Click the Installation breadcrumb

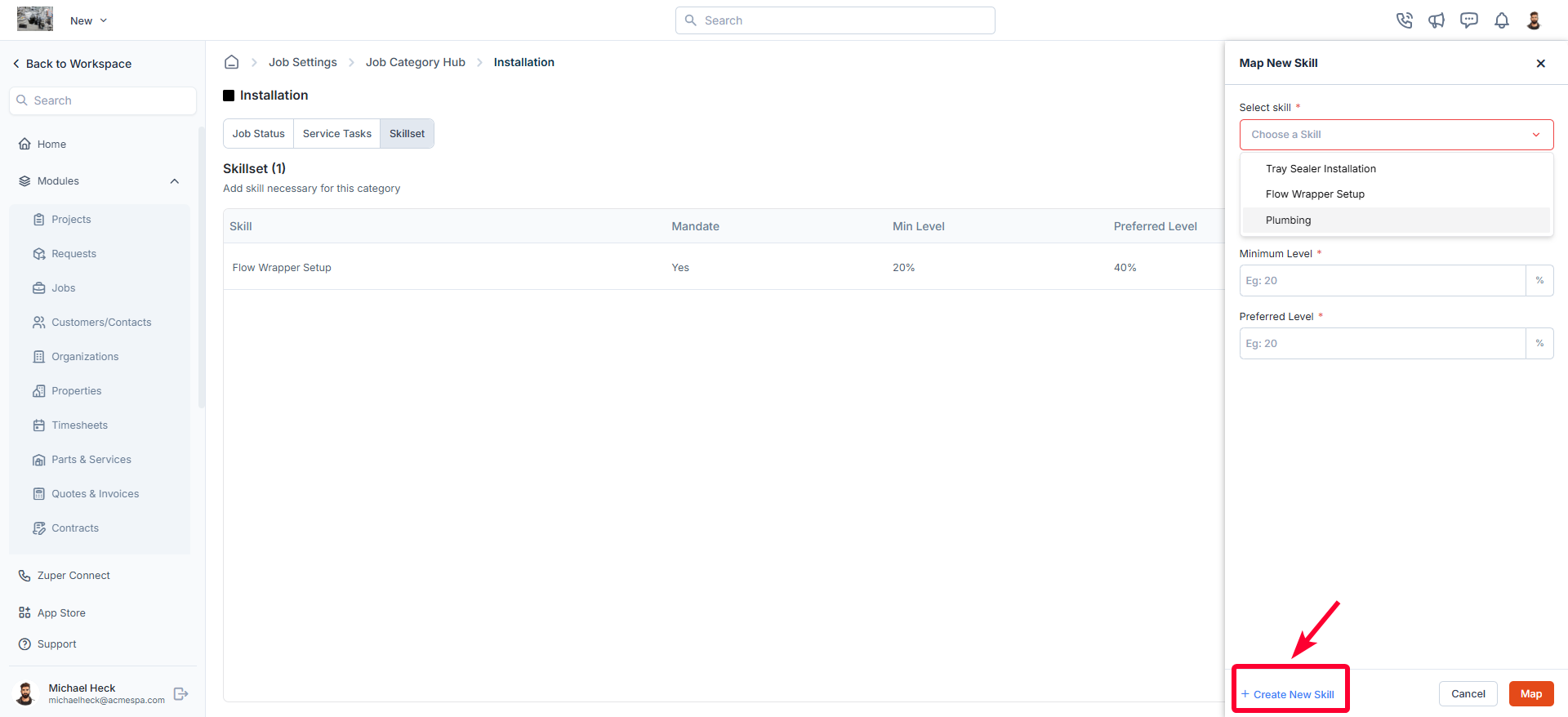pos(524,62)
